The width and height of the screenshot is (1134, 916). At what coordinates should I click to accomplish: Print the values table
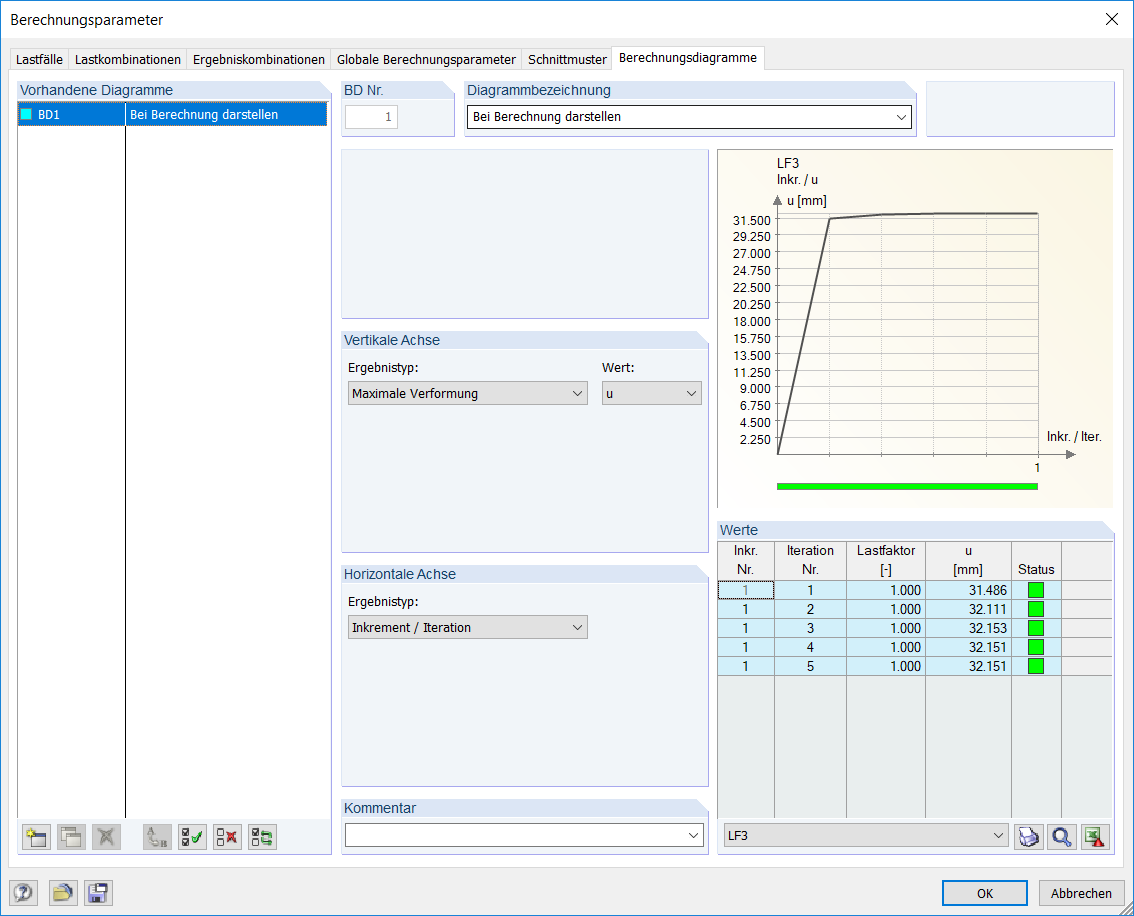1028,836
